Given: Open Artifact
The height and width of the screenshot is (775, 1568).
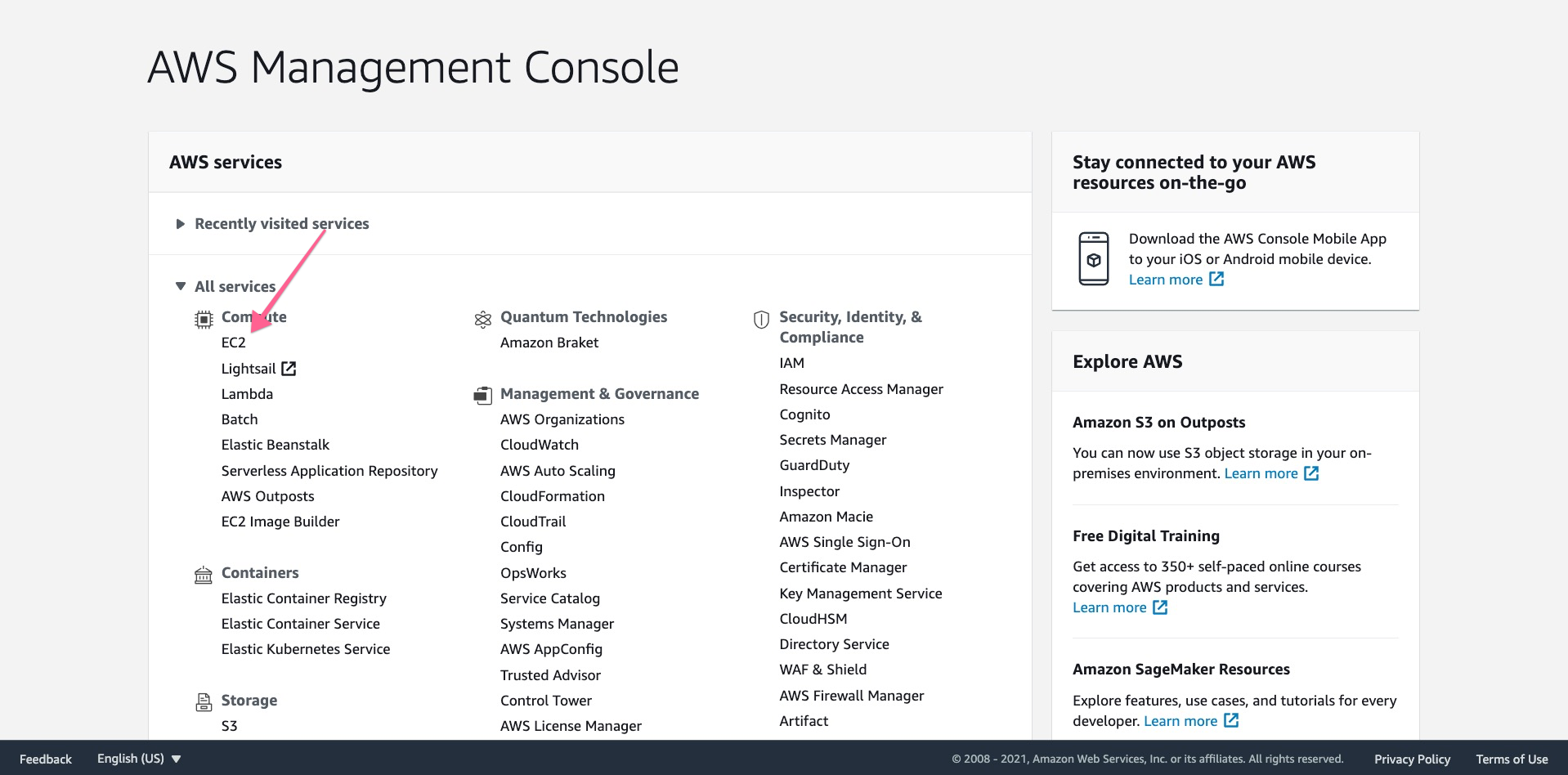Looking at the screenshot, I should pos(804,721).
